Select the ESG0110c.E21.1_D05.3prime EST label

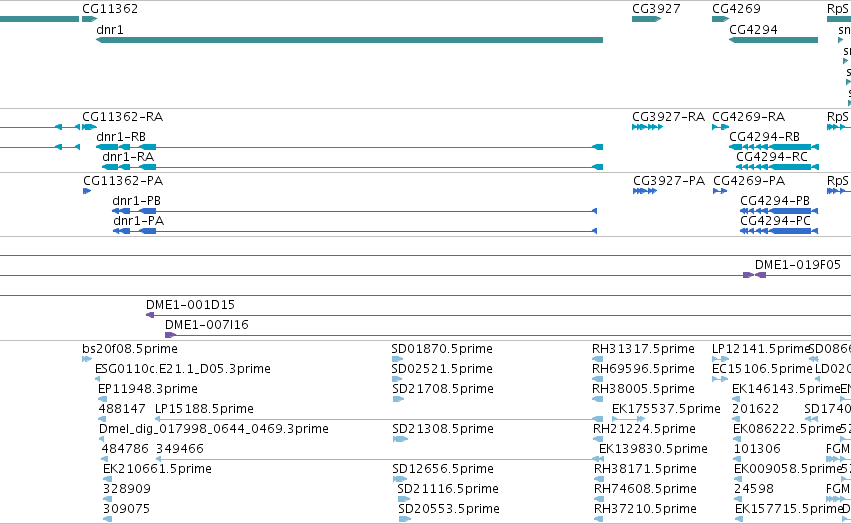(183, 369)
